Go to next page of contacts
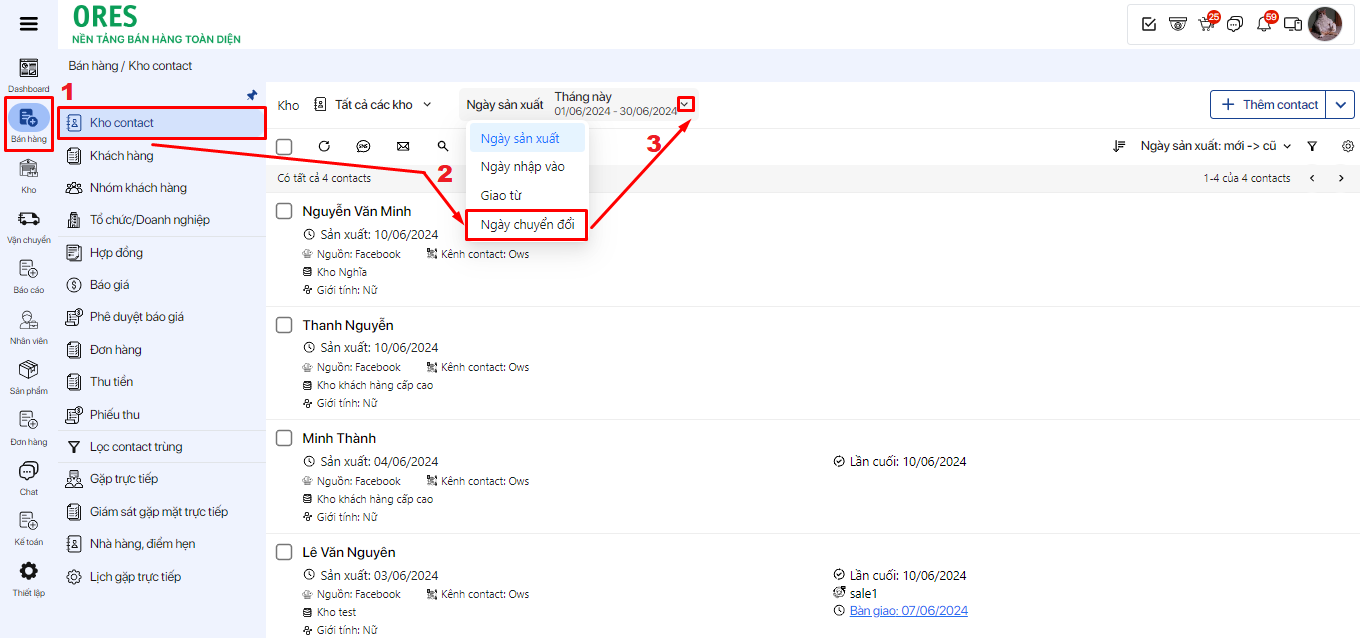Image resolution: width=1360 pixels, height=638 pixels. point(1341,178)
